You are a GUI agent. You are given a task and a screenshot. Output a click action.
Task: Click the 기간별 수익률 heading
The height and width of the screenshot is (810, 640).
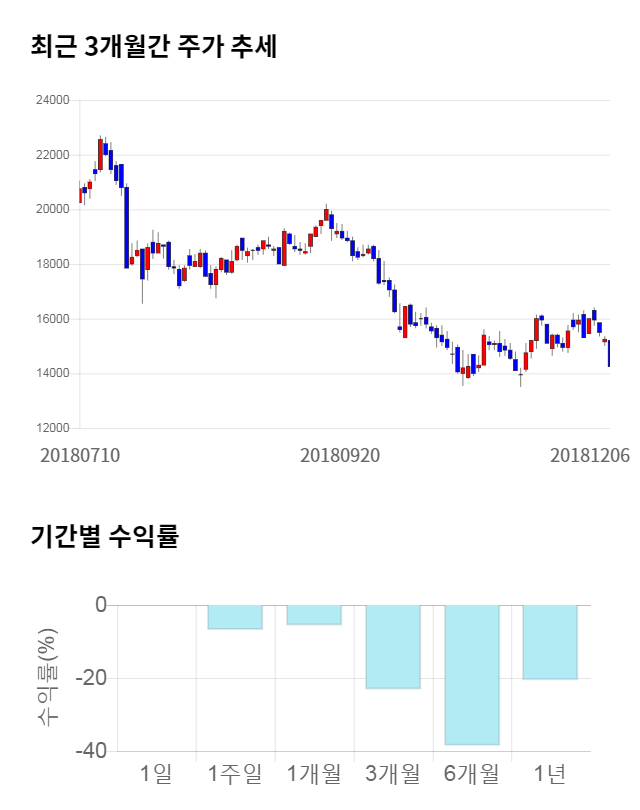point(104,536)
